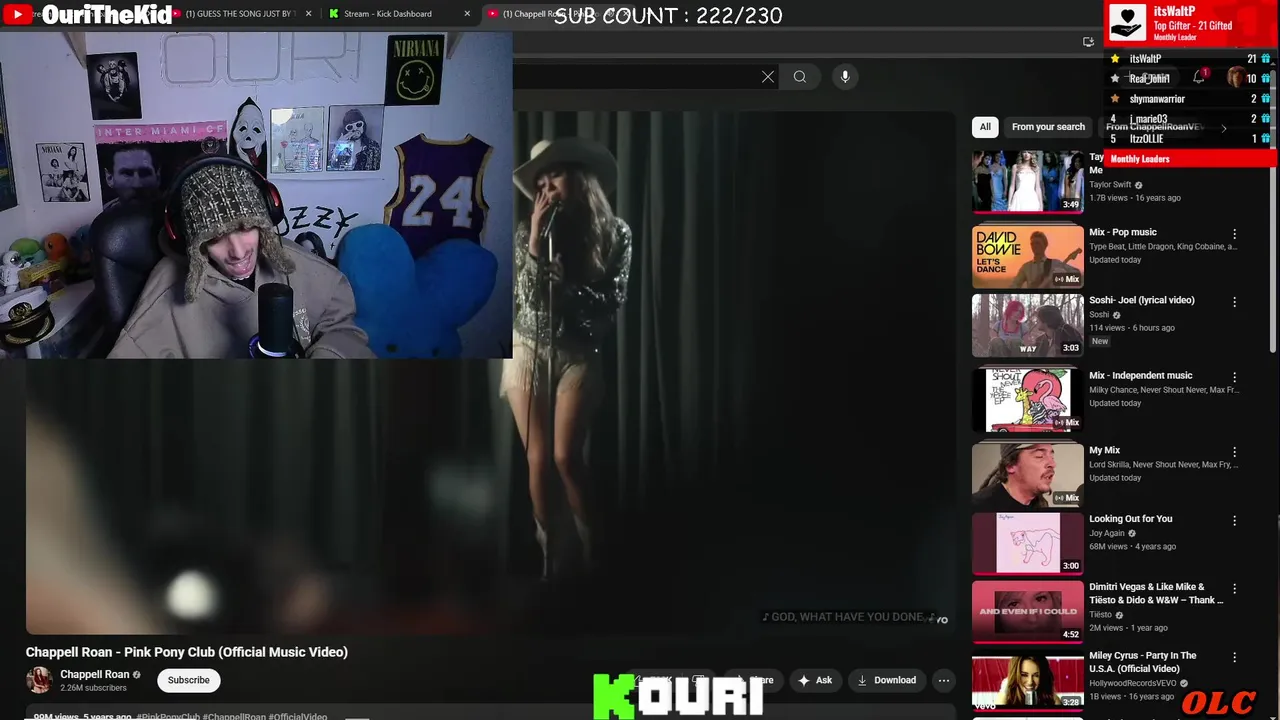The height and width of the screenshot is (720, 1280).
Task: Open options menu for Looking Out for You
Action: [1234, 521]
